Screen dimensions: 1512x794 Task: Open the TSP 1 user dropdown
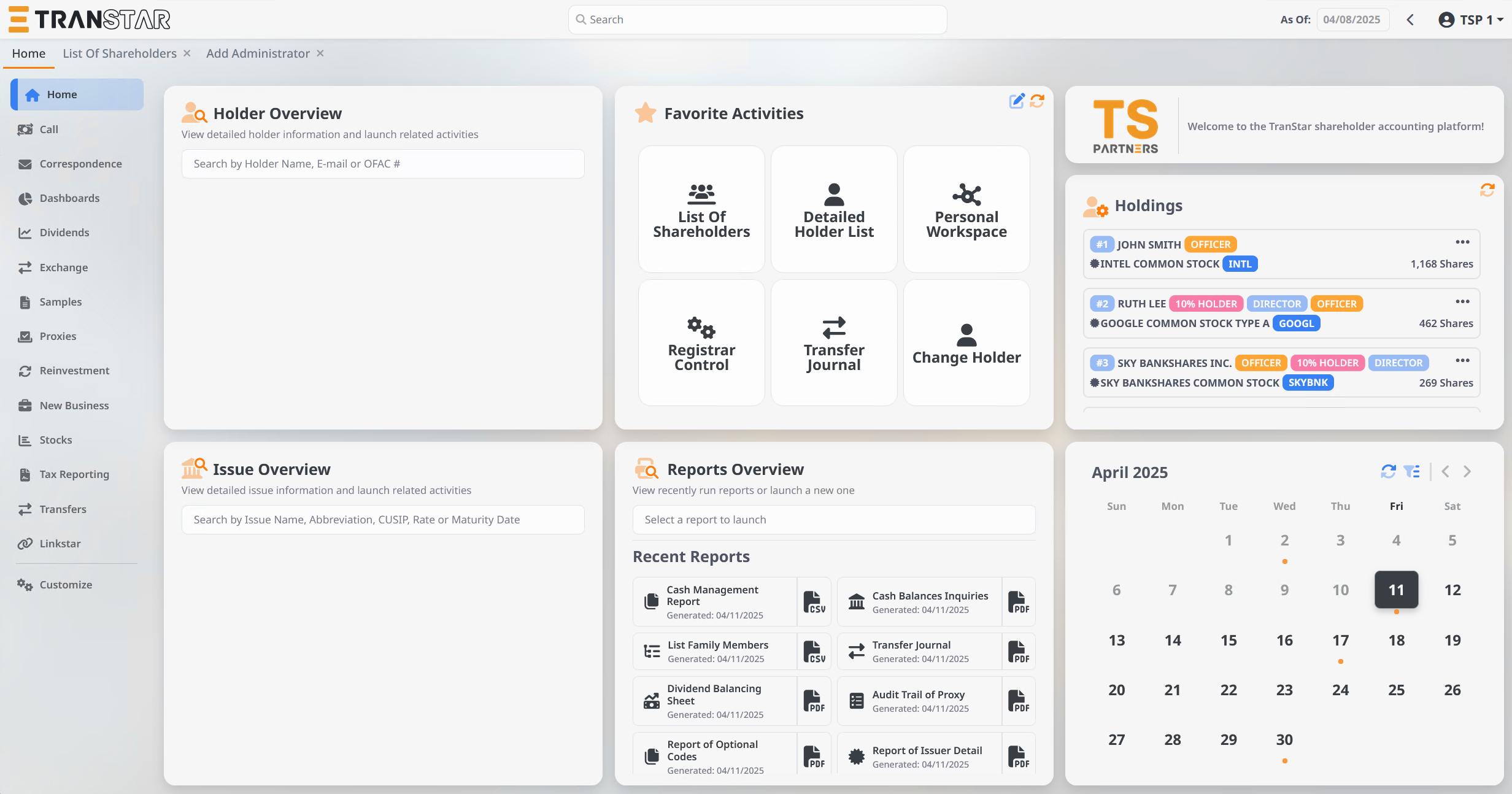(x=1471, y=20)
